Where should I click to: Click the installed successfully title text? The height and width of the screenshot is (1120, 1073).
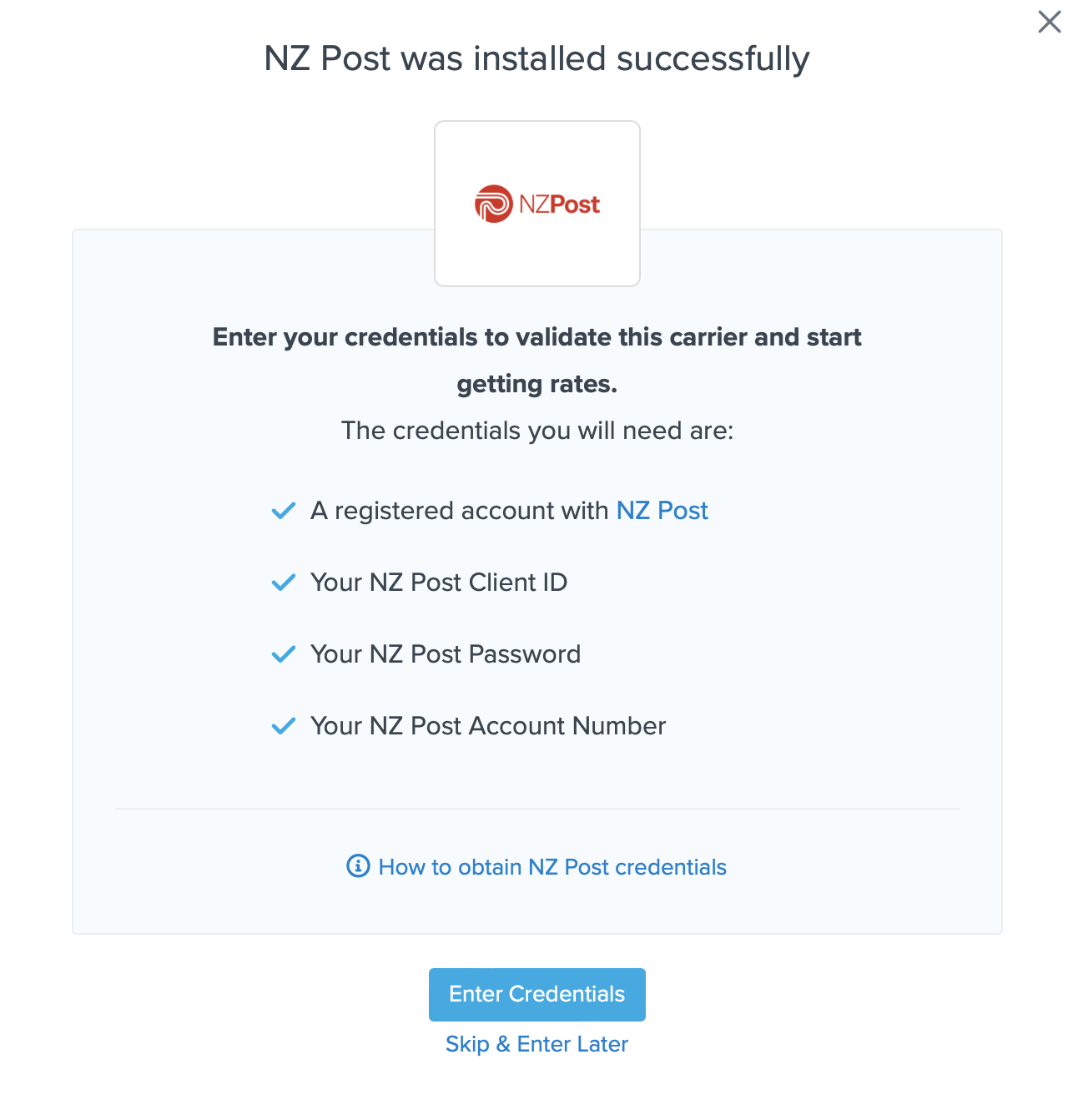[536, 59]
